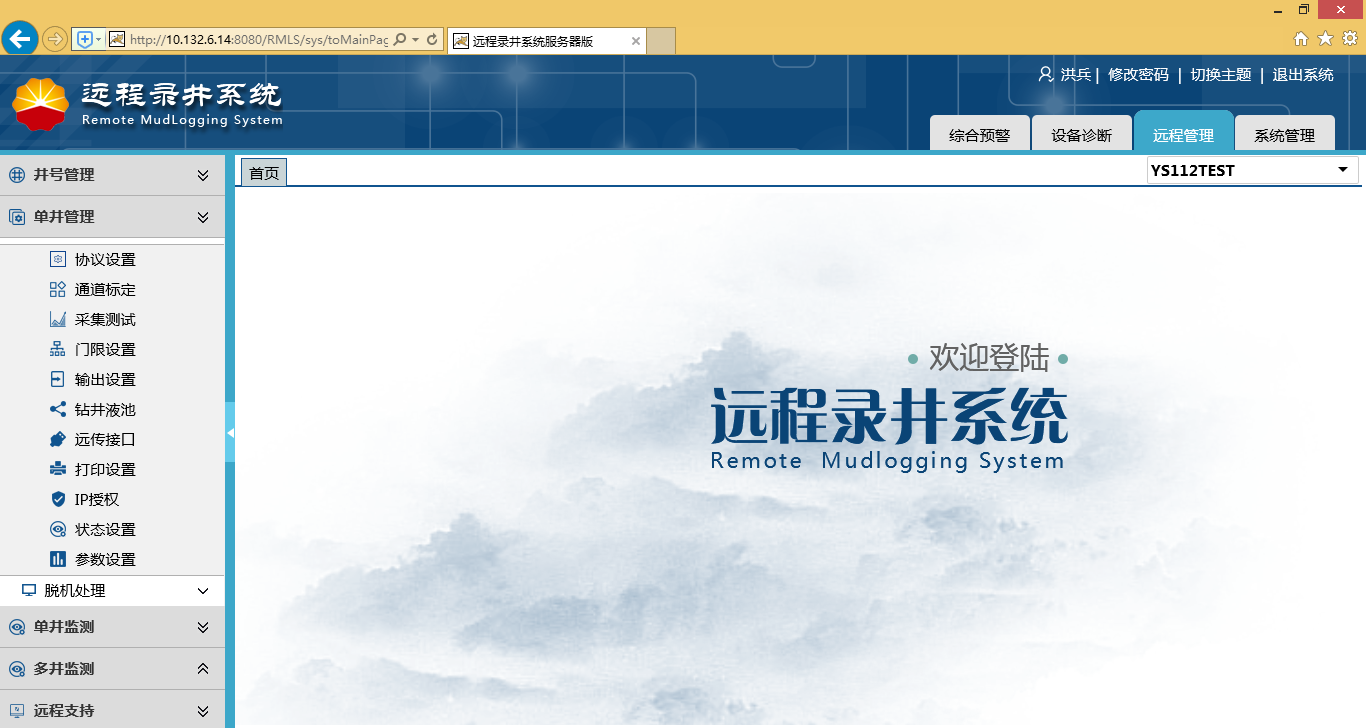Click 退出系统 to log out
Image resolution: width=1366 pixels, height=728 pixels.
(1302, 75)
